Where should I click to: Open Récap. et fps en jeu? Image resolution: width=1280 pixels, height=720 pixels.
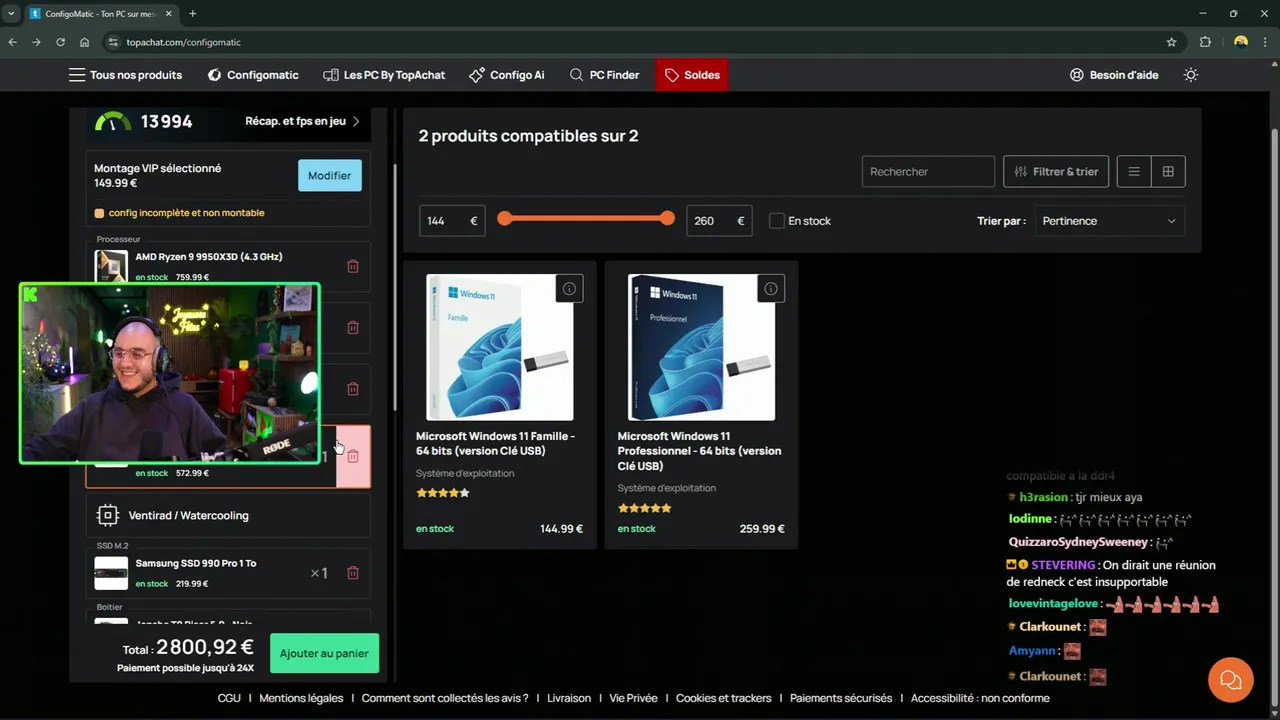[302, 121]
